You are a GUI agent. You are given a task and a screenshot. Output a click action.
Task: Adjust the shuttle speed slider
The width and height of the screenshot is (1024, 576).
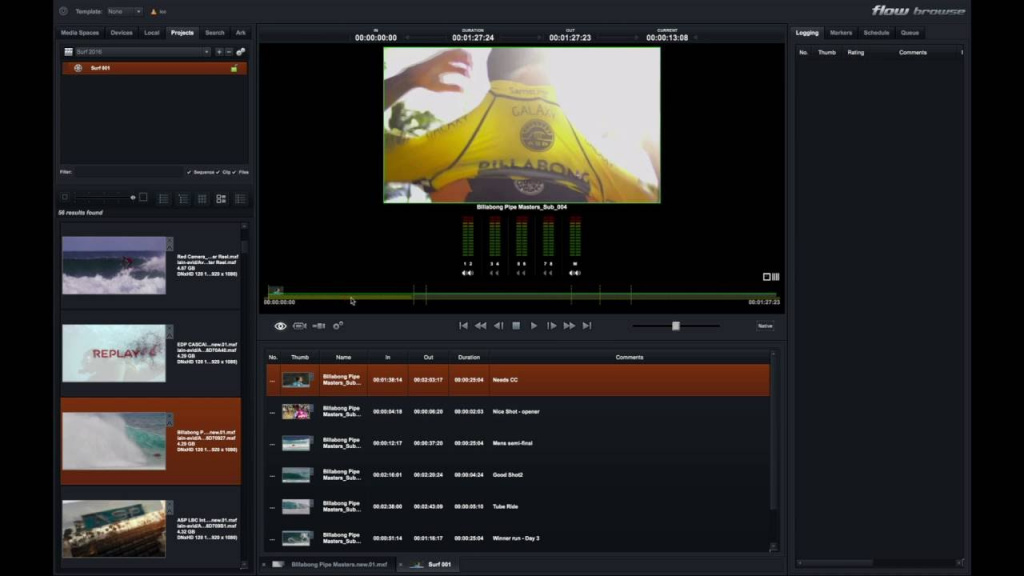pyautogui.click(x=676, y=326)
